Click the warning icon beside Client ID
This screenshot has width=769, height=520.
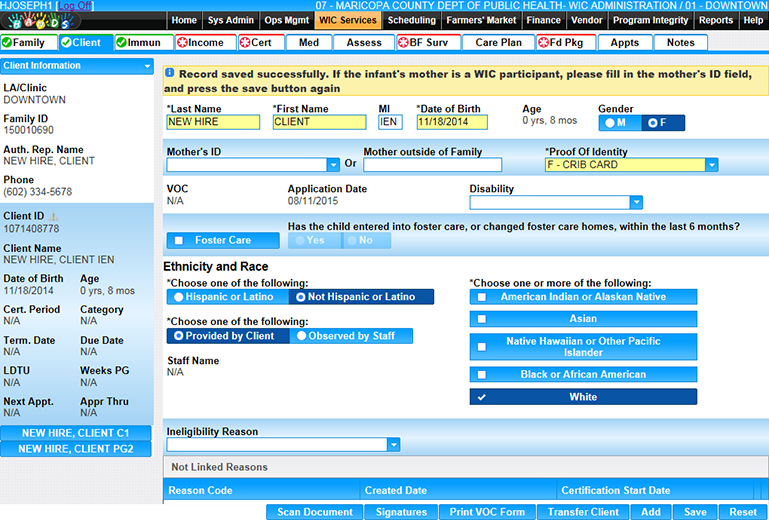pos(54,216)
